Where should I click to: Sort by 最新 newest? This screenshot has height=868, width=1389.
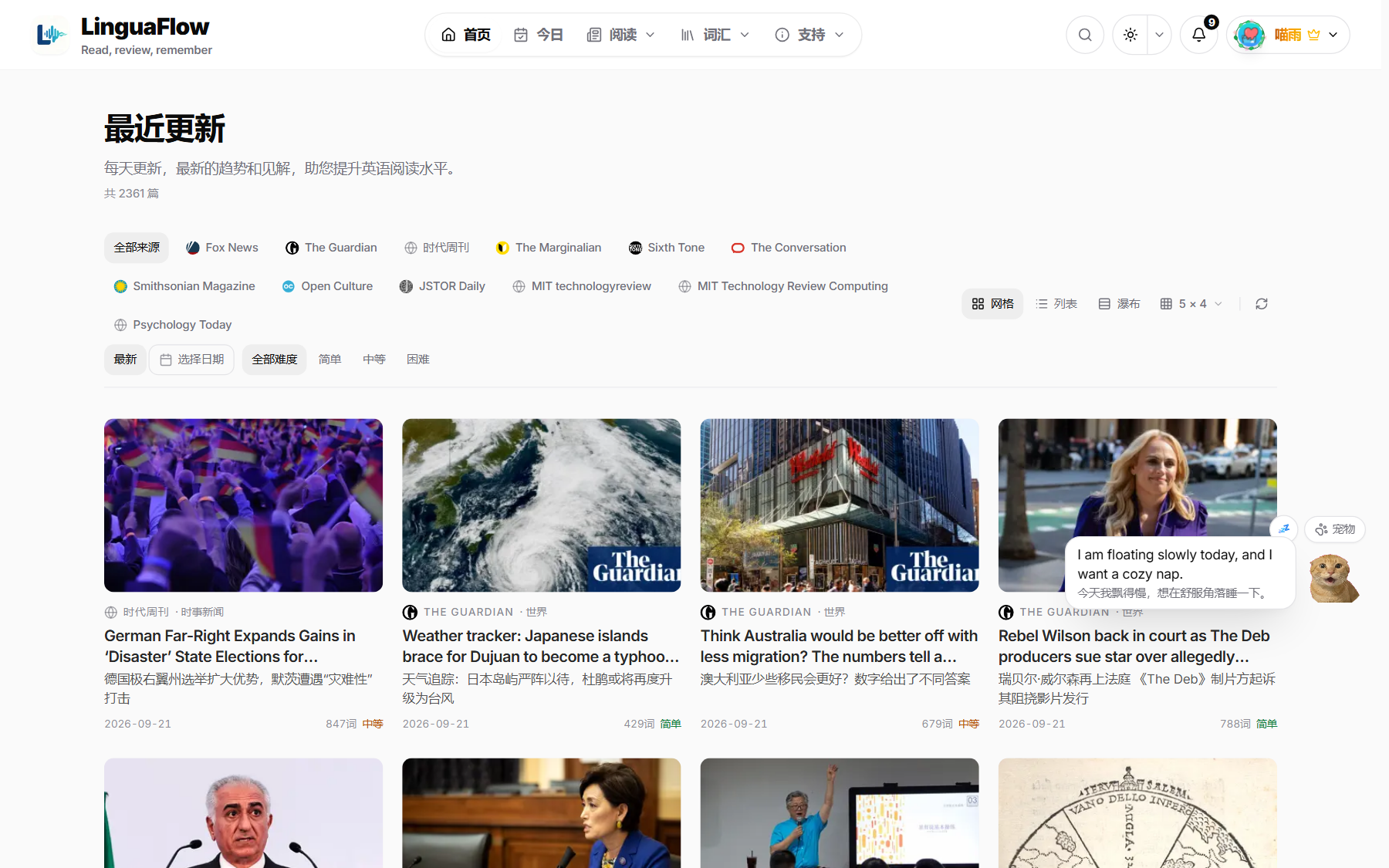125,360
